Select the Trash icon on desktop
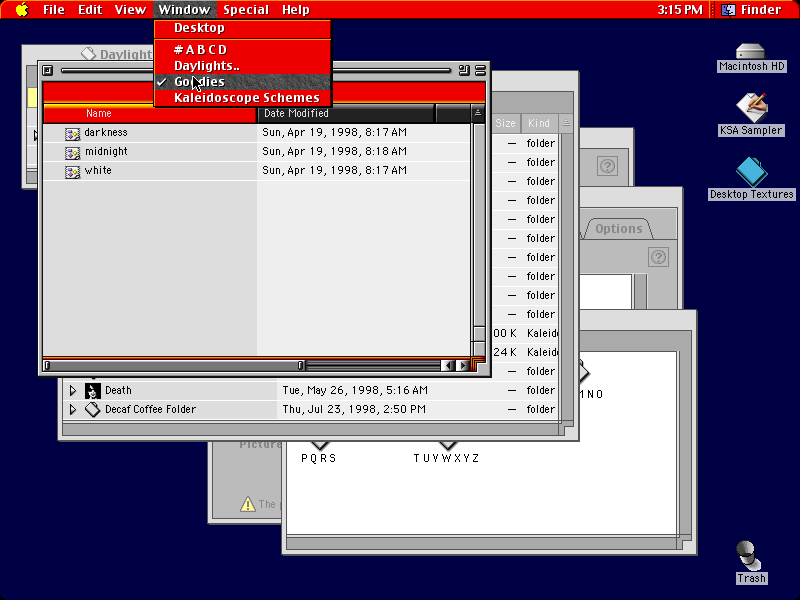800x600 pixels. coord(748,556)
